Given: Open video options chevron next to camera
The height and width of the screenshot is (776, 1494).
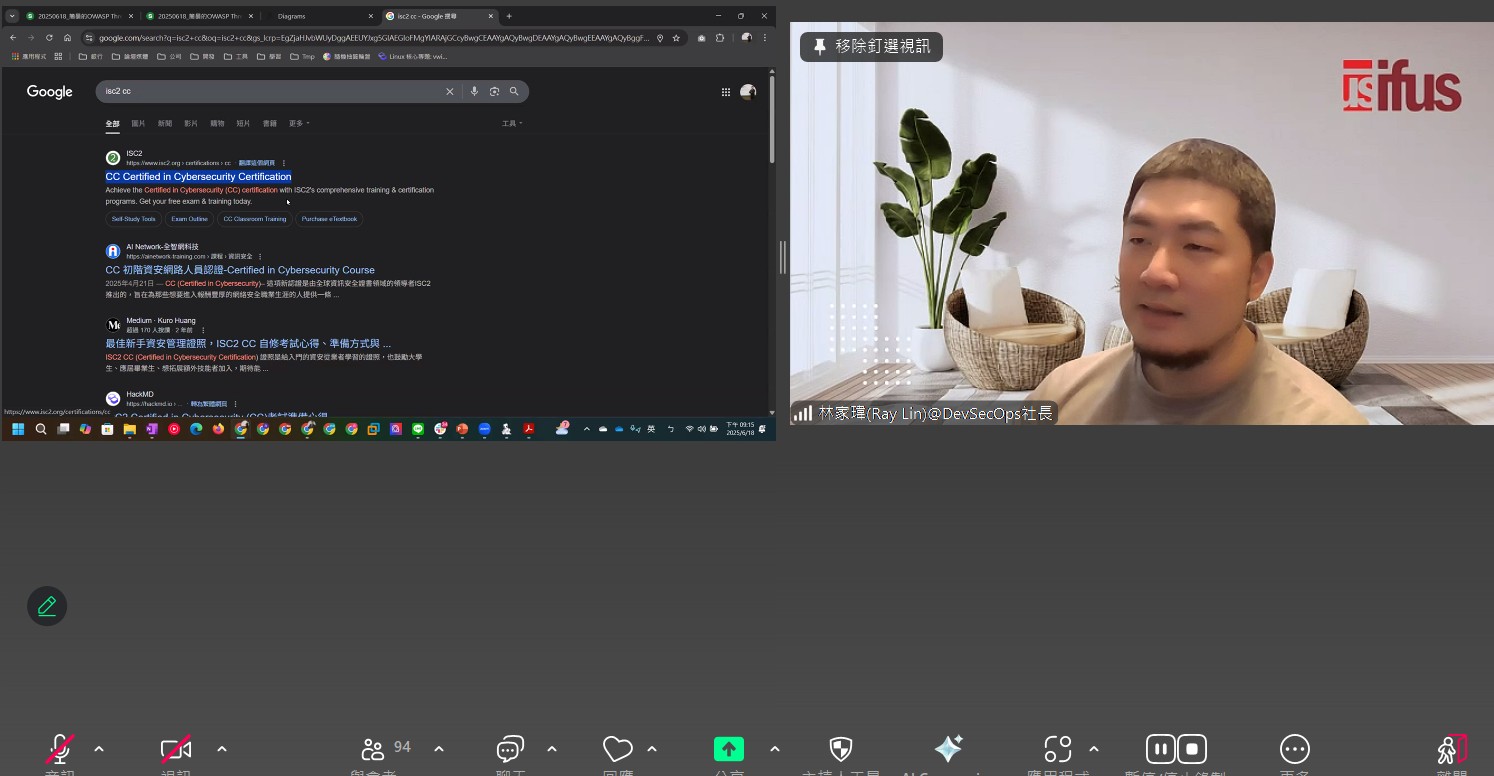Looking at the screenshot, I should (222, 749).
